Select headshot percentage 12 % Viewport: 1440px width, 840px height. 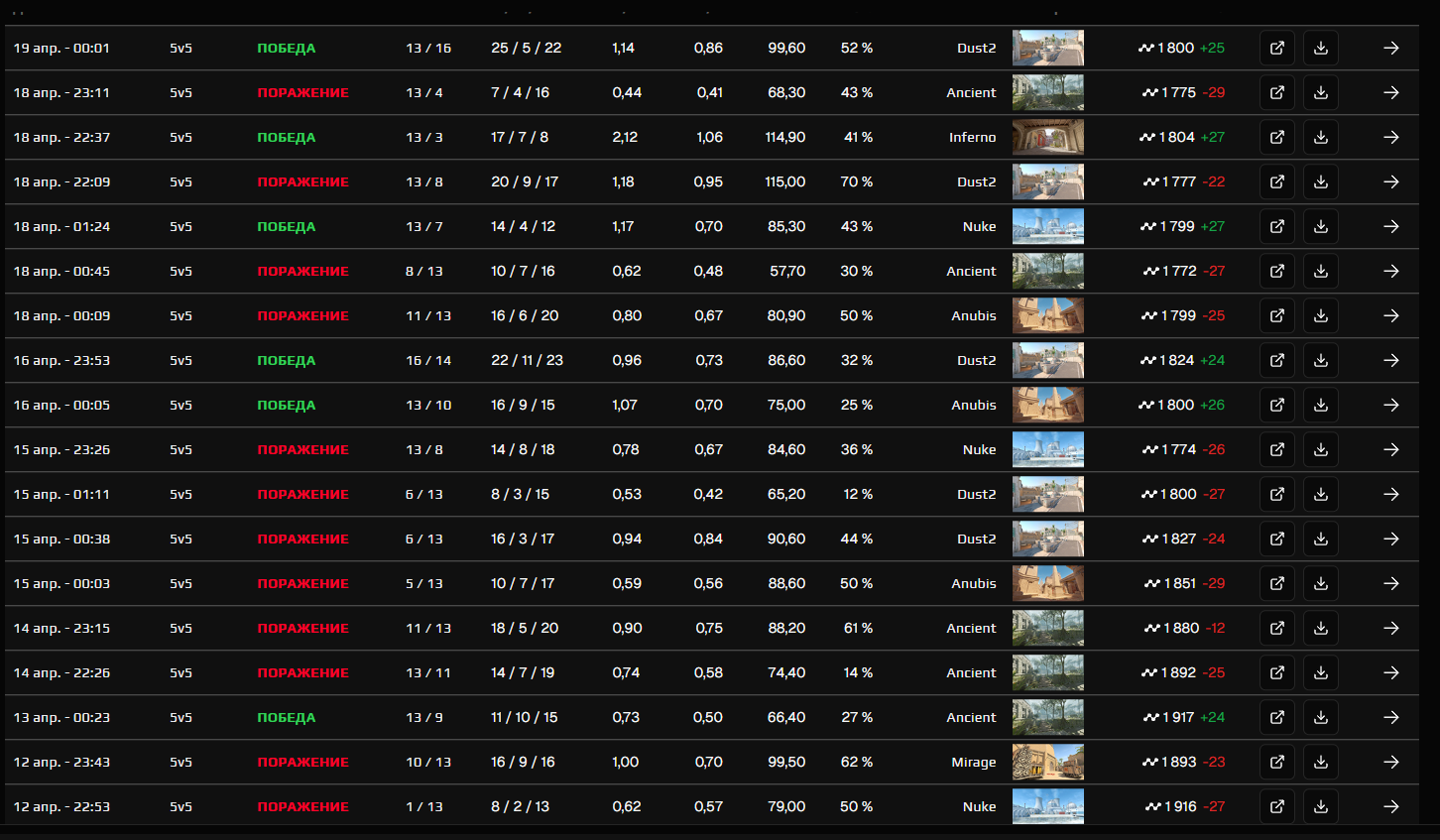click(x=858, y=494)
